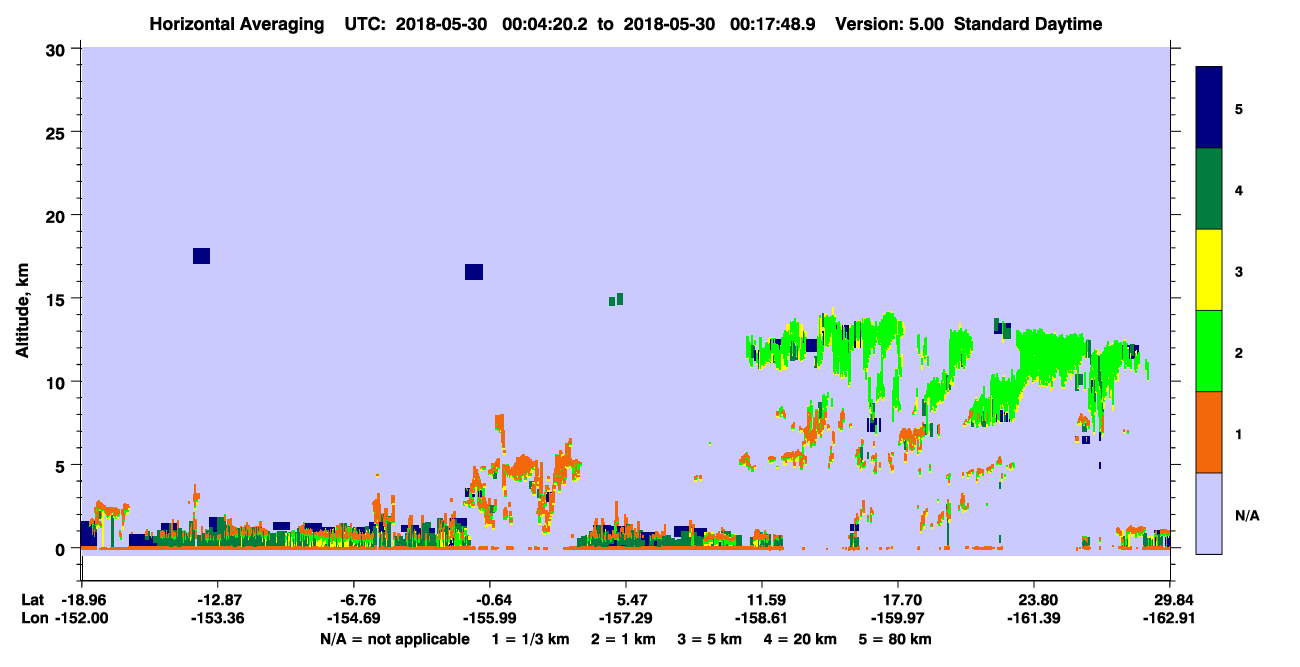Click the longitude value -152.00
Screen dimensions: 1300x667
pyautogui.click(x=81, y=618)
